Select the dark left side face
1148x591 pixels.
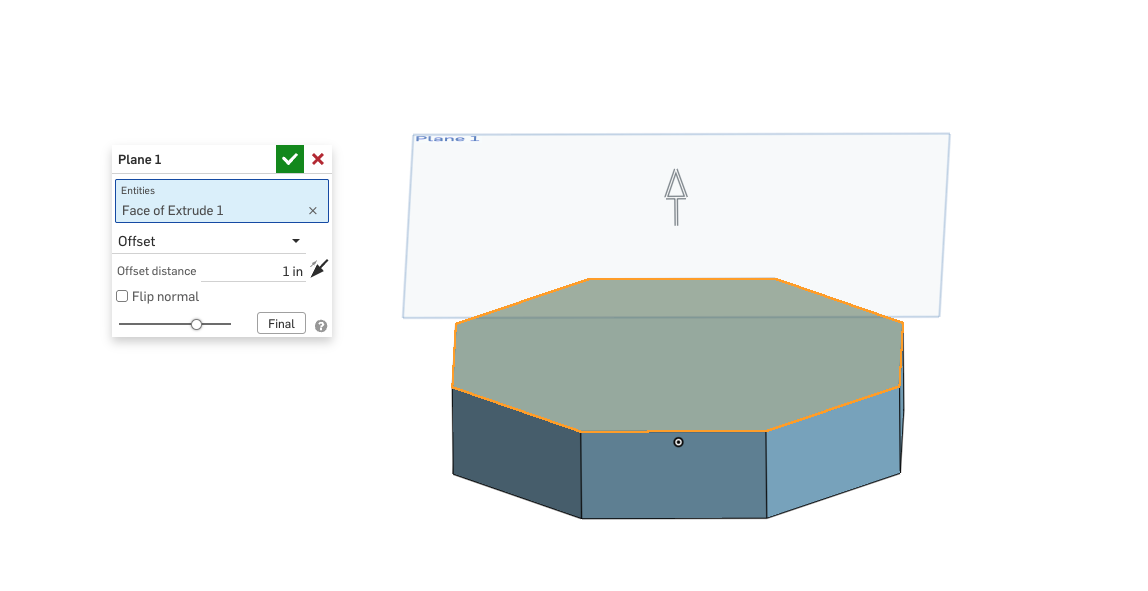515,450
